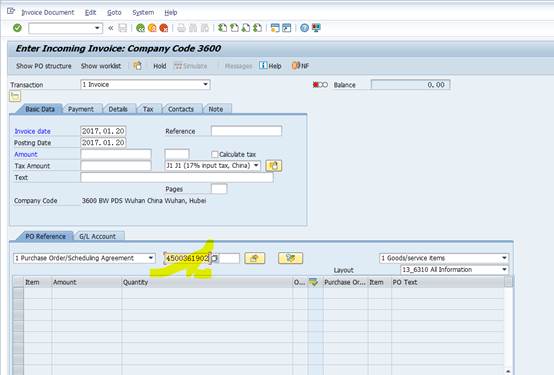Screen dimensions: 554x375
Task: Open the Goods/service items dropdown
Action: click(444, 258)
